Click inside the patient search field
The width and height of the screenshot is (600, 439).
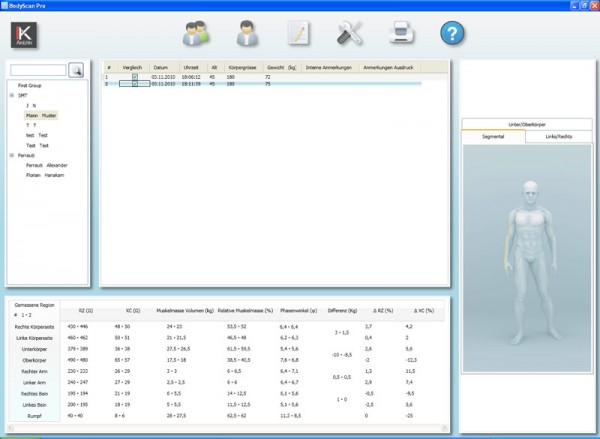coord(38,70)
